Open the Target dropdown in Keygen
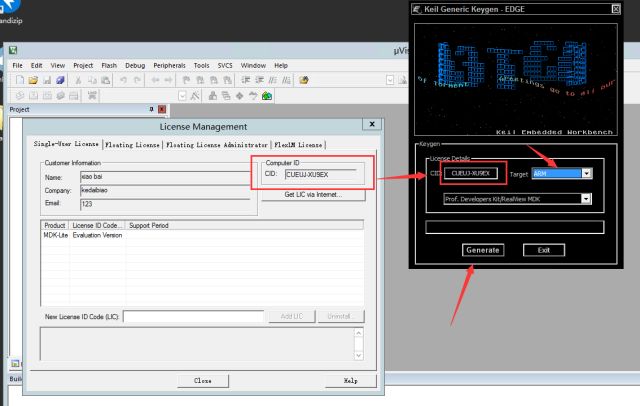The image size is (640, 406). pos(587,173)
